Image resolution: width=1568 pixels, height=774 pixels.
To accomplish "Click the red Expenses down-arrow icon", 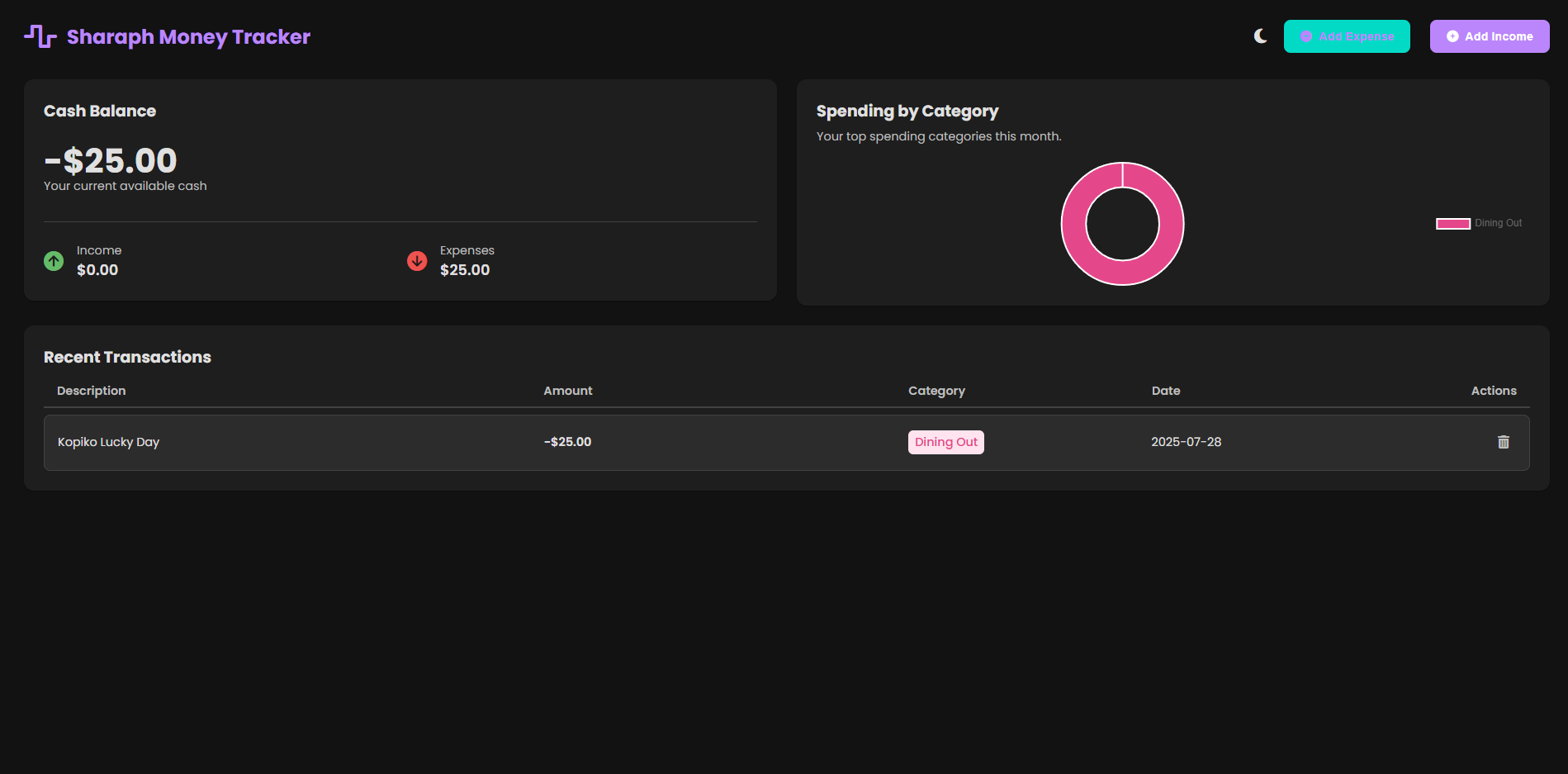I will (x=417, y=261).
